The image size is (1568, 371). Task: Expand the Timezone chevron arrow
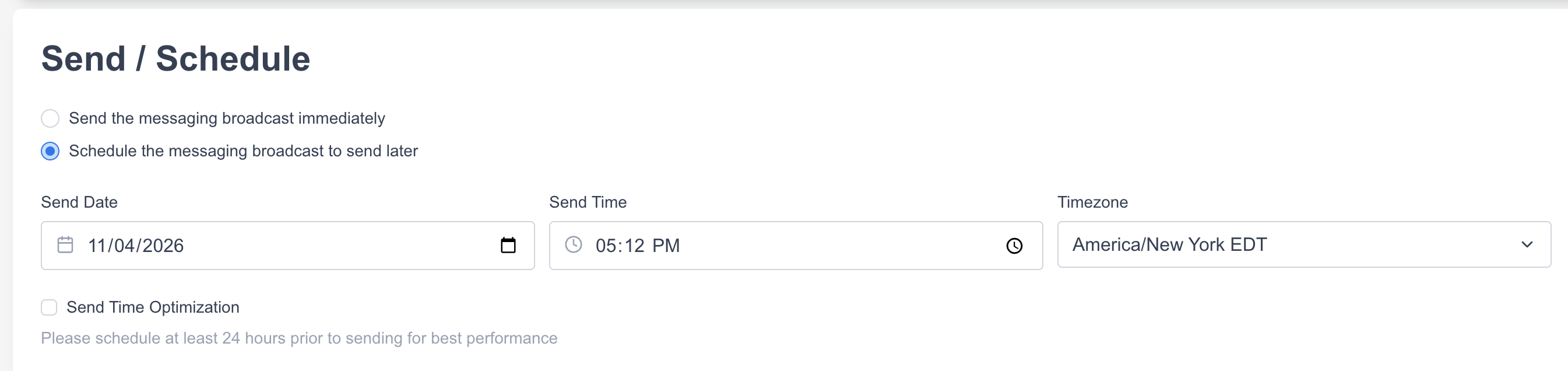coord(1527,245)
